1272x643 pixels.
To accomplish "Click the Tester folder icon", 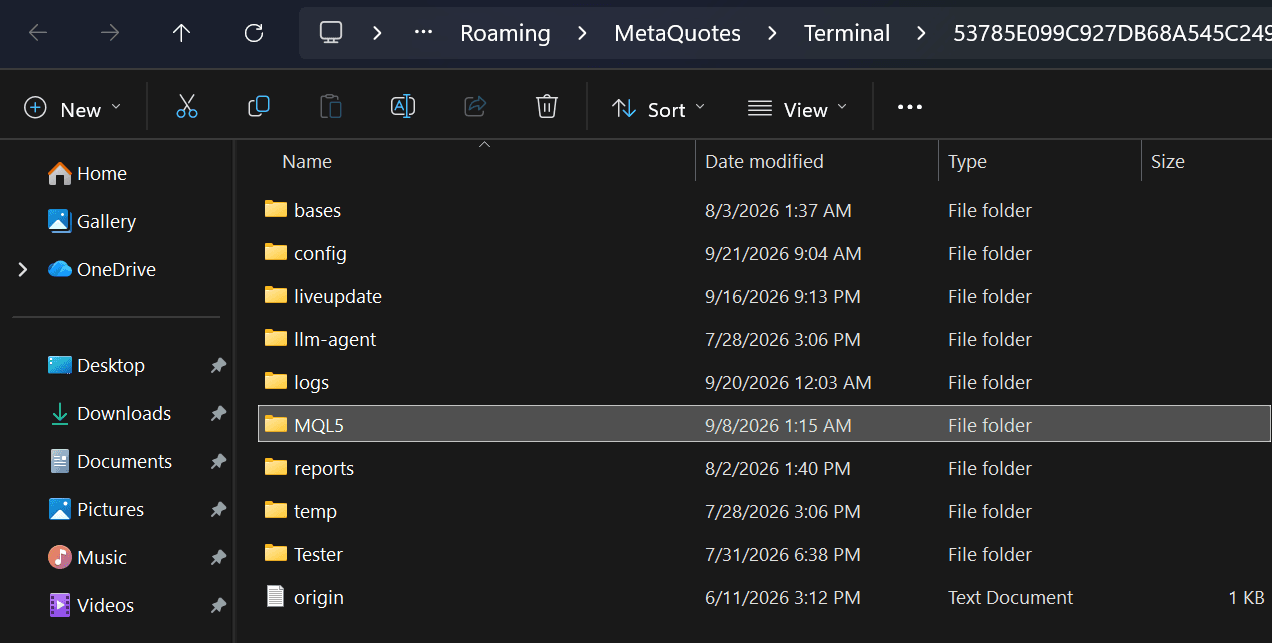I will [x=276, y=553].
